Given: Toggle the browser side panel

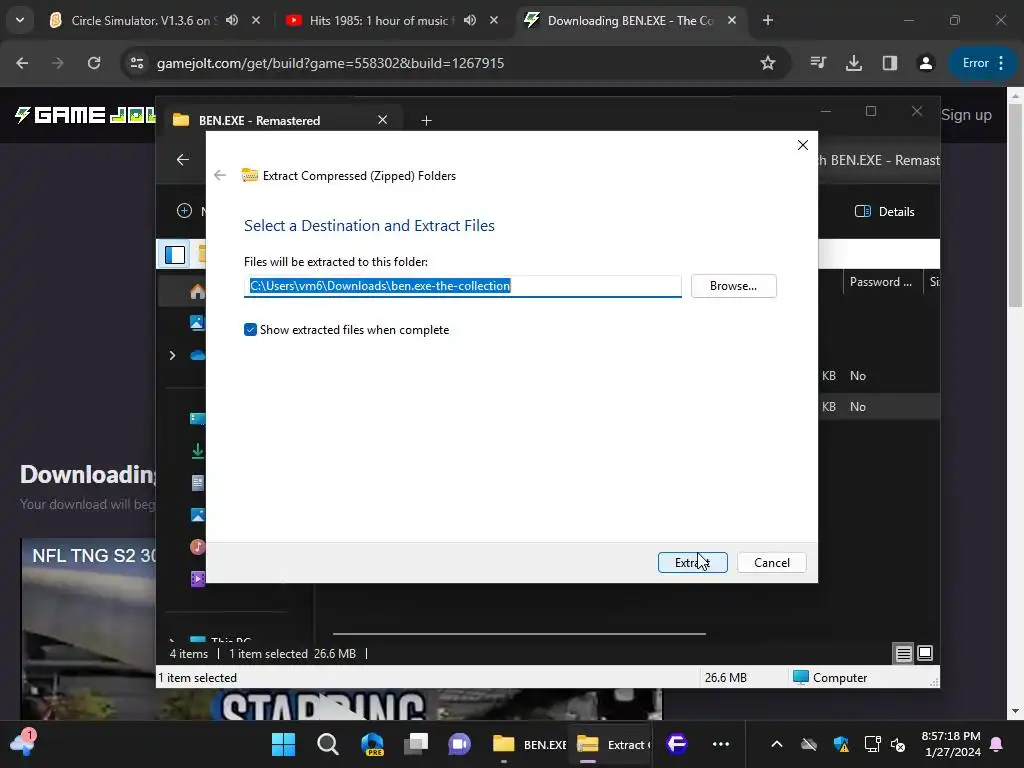Looking at the screenshot, I should click(x=889, y=63).
